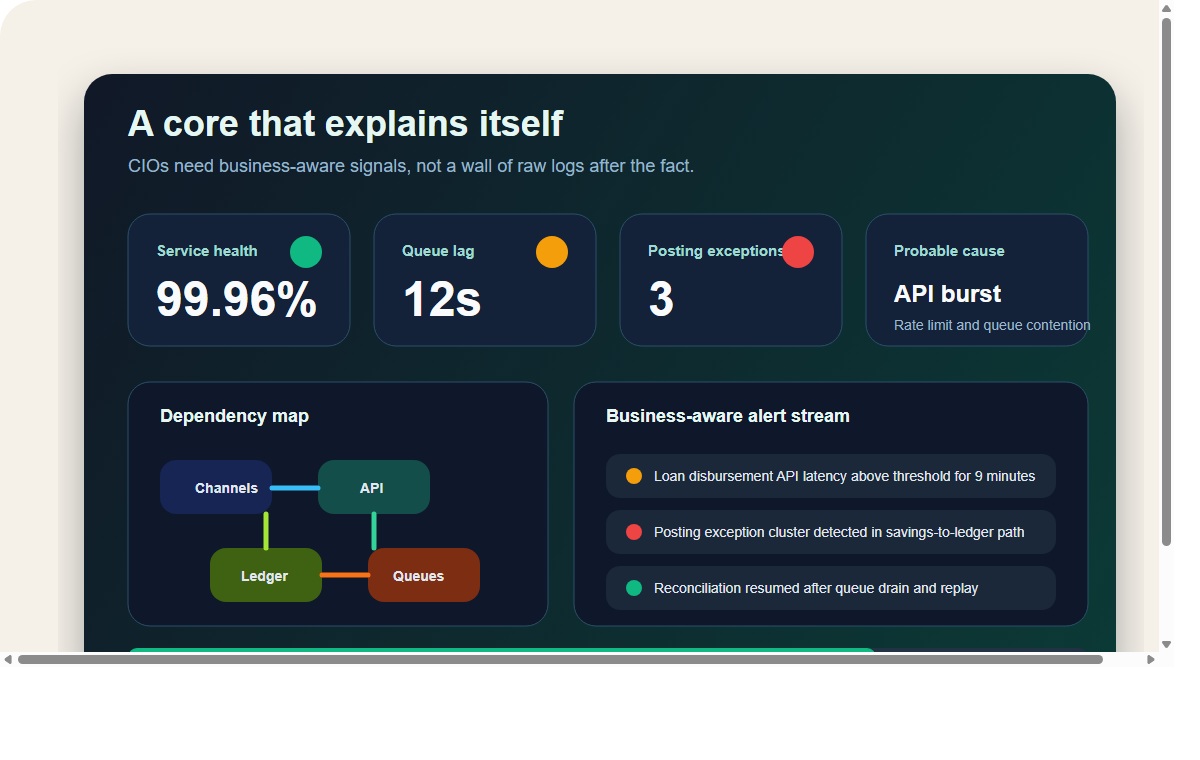This screenshot has width=1200, height=760.
Task: Select the Ledger node
Action: click(x=265, y=575)
